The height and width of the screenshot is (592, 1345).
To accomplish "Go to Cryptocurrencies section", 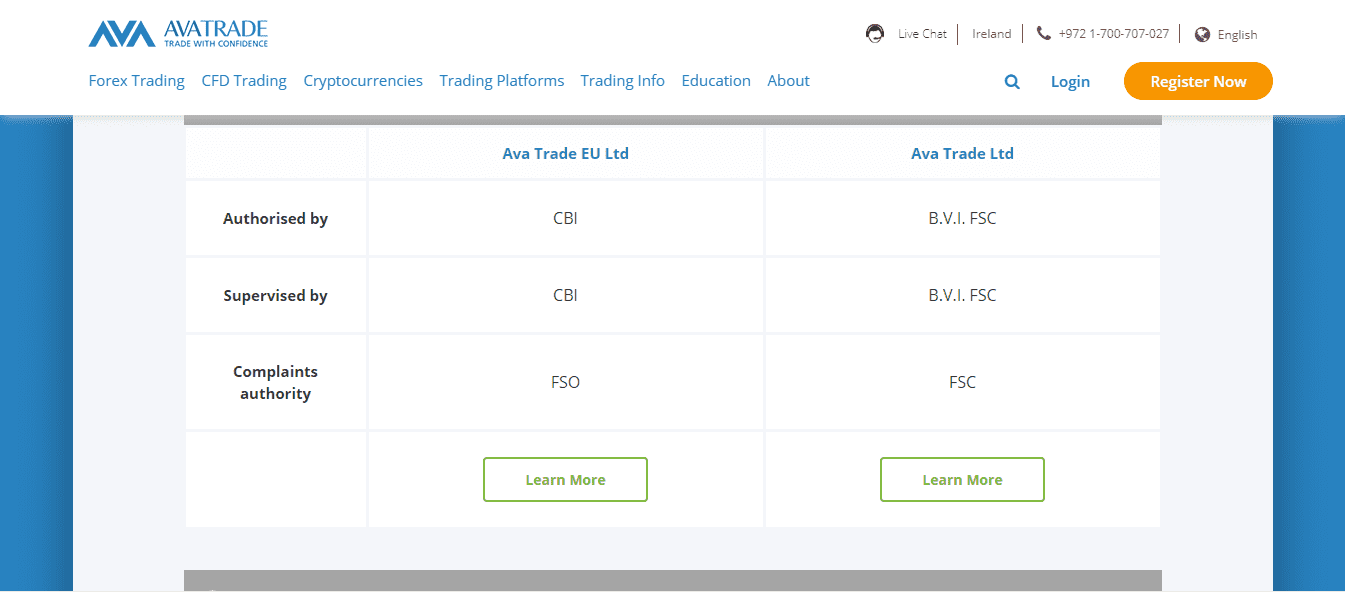I will [363, 81].
